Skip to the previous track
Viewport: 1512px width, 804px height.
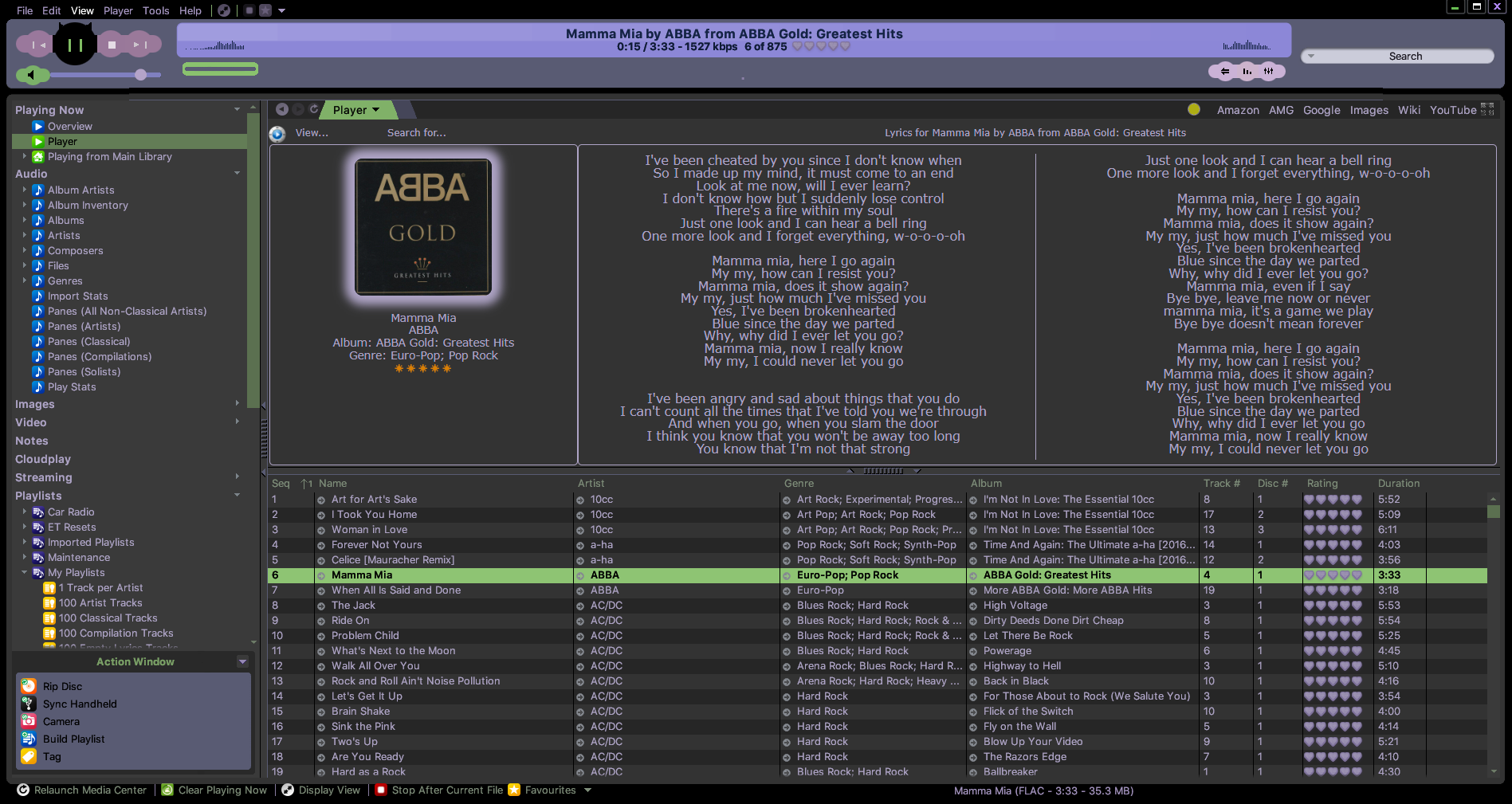click(36, 45)
